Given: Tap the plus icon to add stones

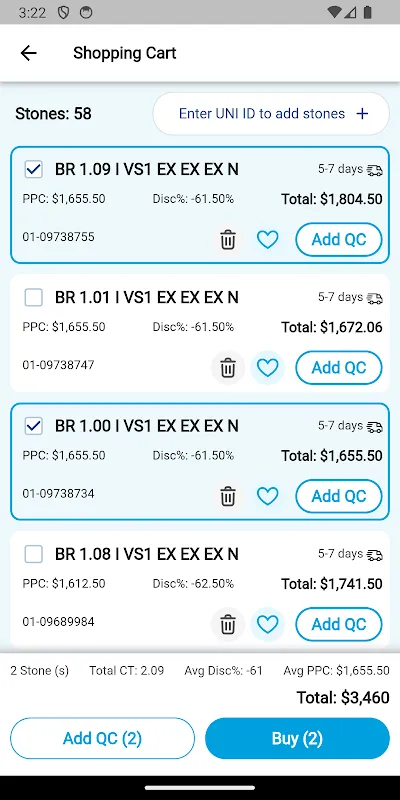Looking at the screenshot, I should coord(362,114).
